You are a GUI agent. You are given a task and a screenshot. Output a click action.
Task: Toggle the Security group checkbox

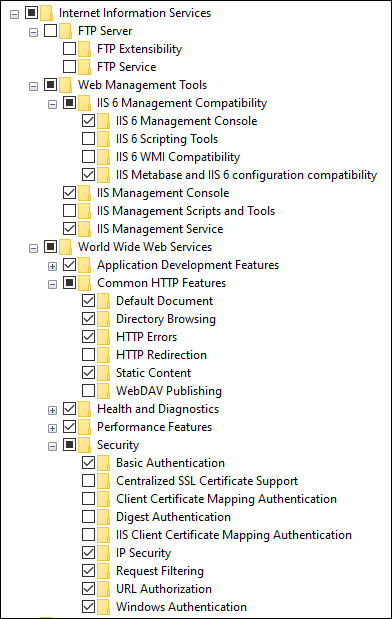69,445
